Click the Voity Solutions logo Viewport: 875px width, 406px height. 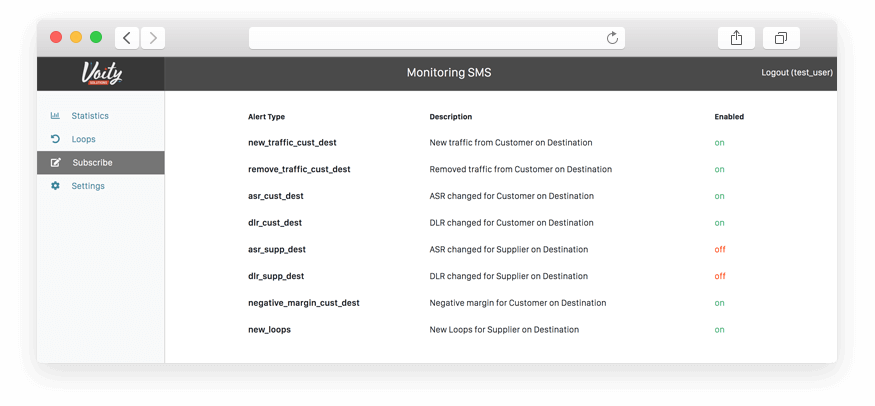(100, 73)
